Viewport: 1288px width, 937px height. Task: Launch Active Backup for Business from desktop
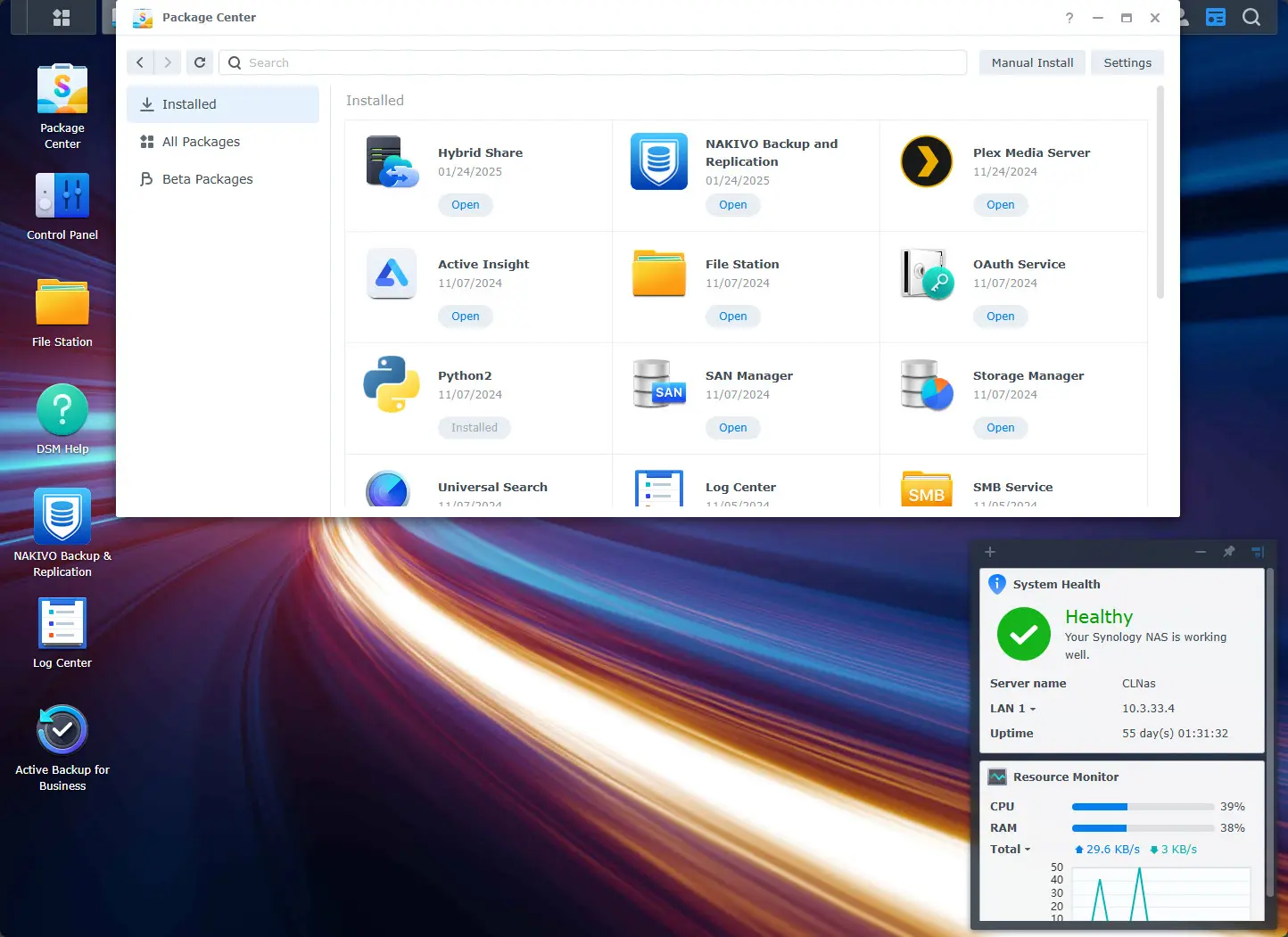(x=62, y=748)
